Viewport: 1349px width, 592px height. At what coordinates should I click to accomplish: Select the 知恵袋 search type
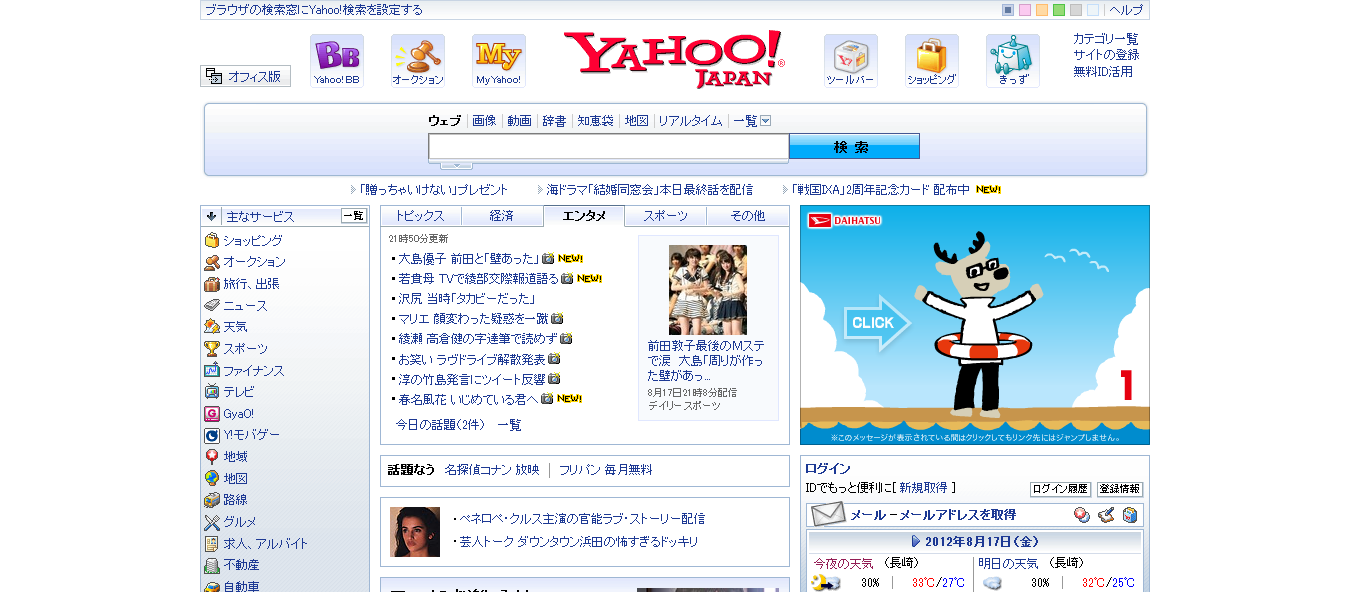tap(595, 121)
